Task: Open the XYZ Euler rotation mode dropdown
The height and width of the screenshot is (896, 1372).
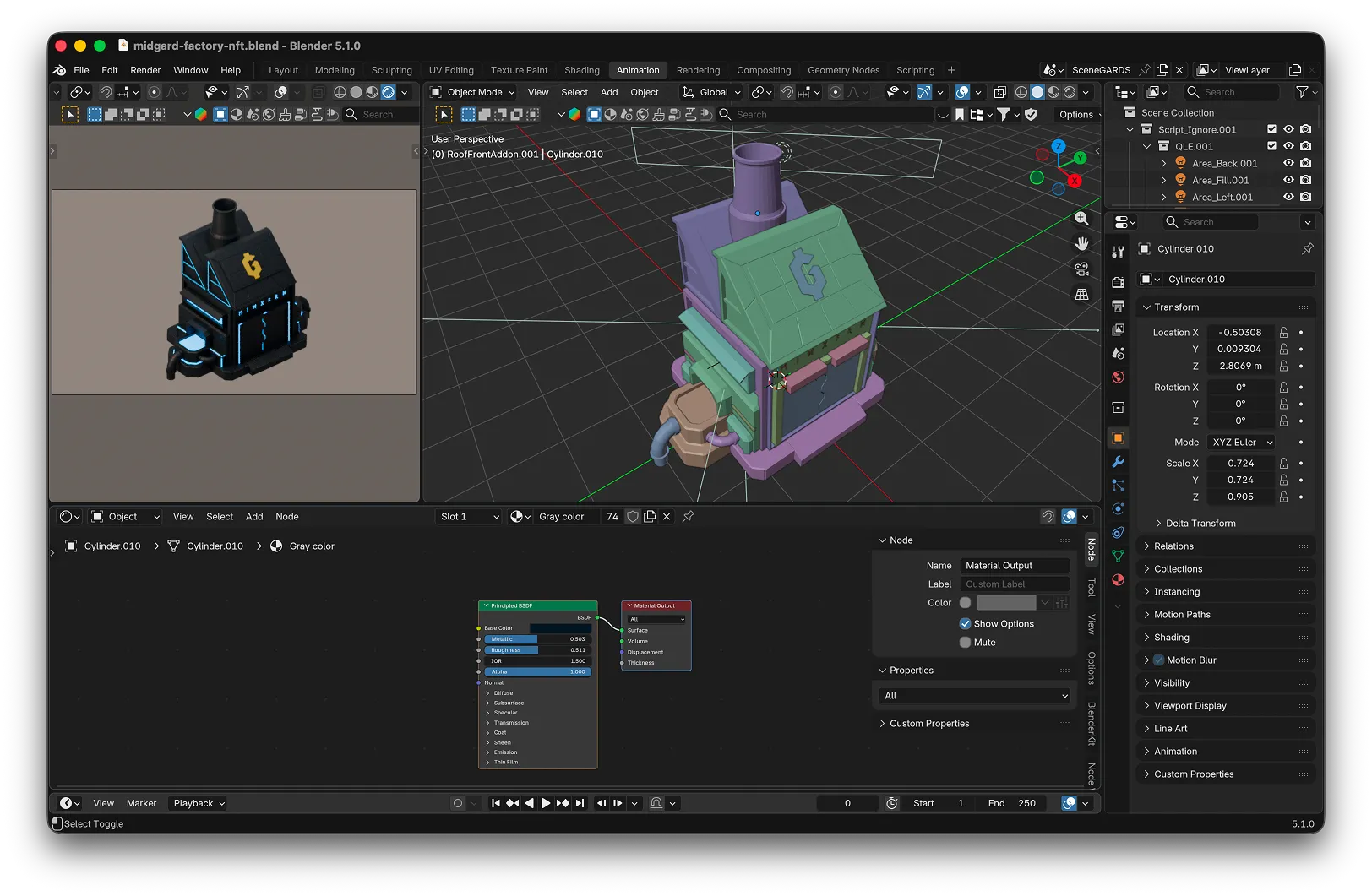Action: [1241, 443]
